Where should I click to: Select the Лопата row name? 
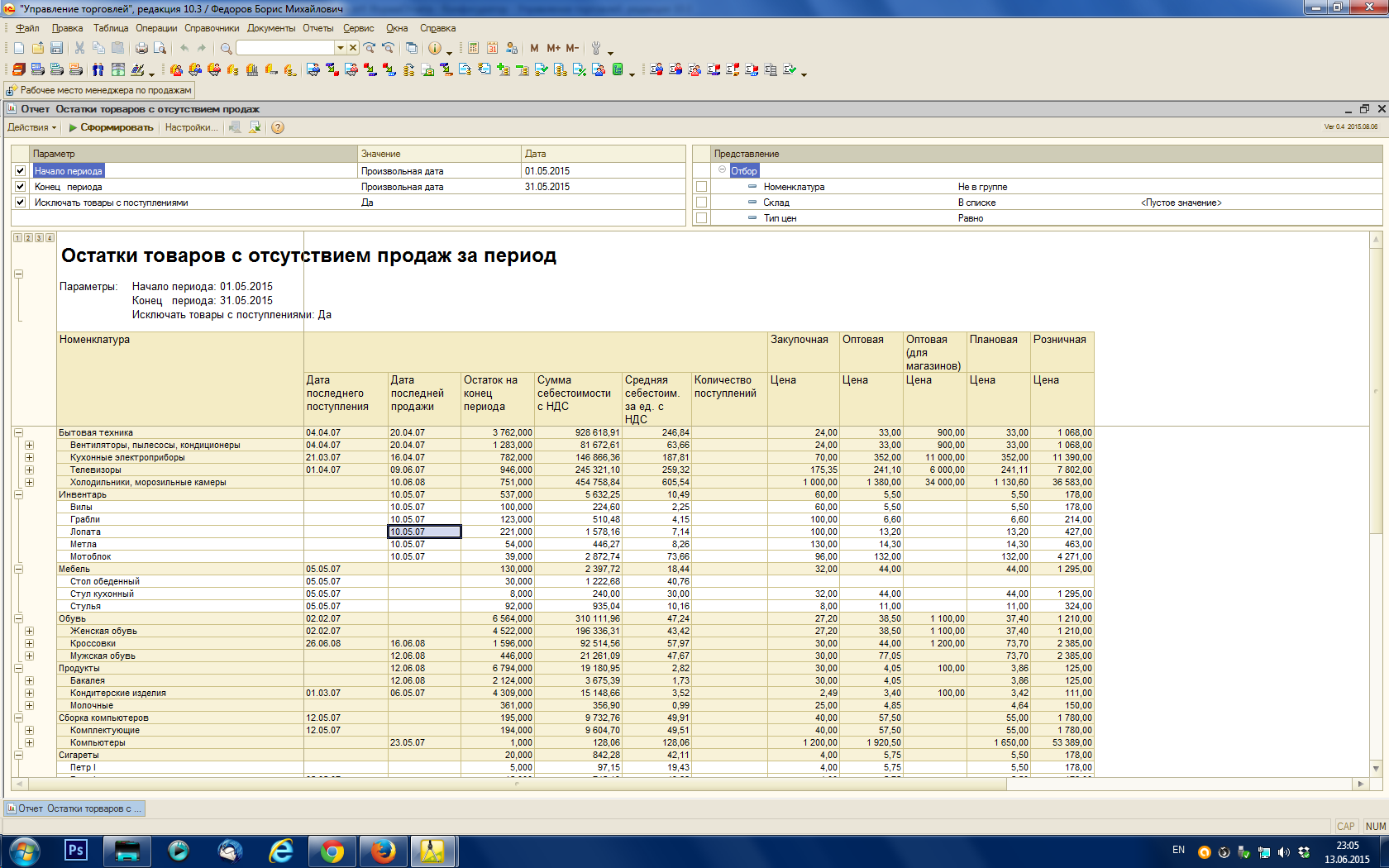pos(85,532)
